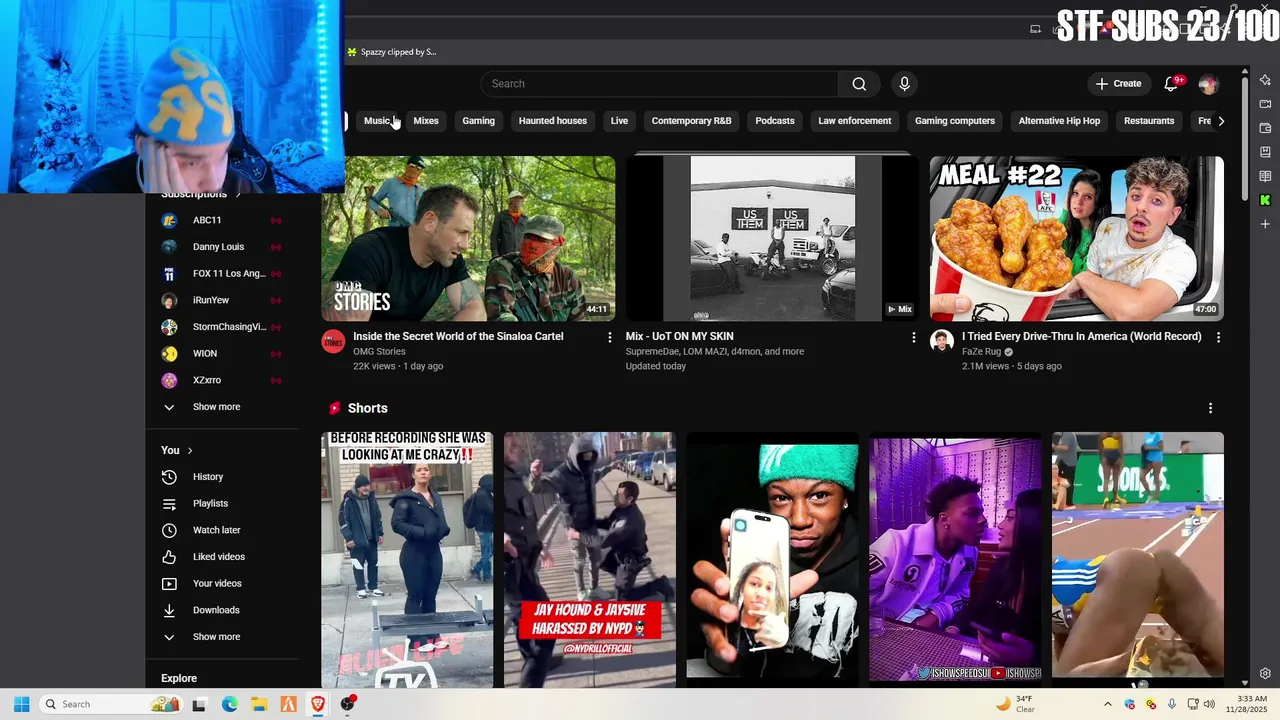Select the Podcasts filter chip

[x=775, y=121]
